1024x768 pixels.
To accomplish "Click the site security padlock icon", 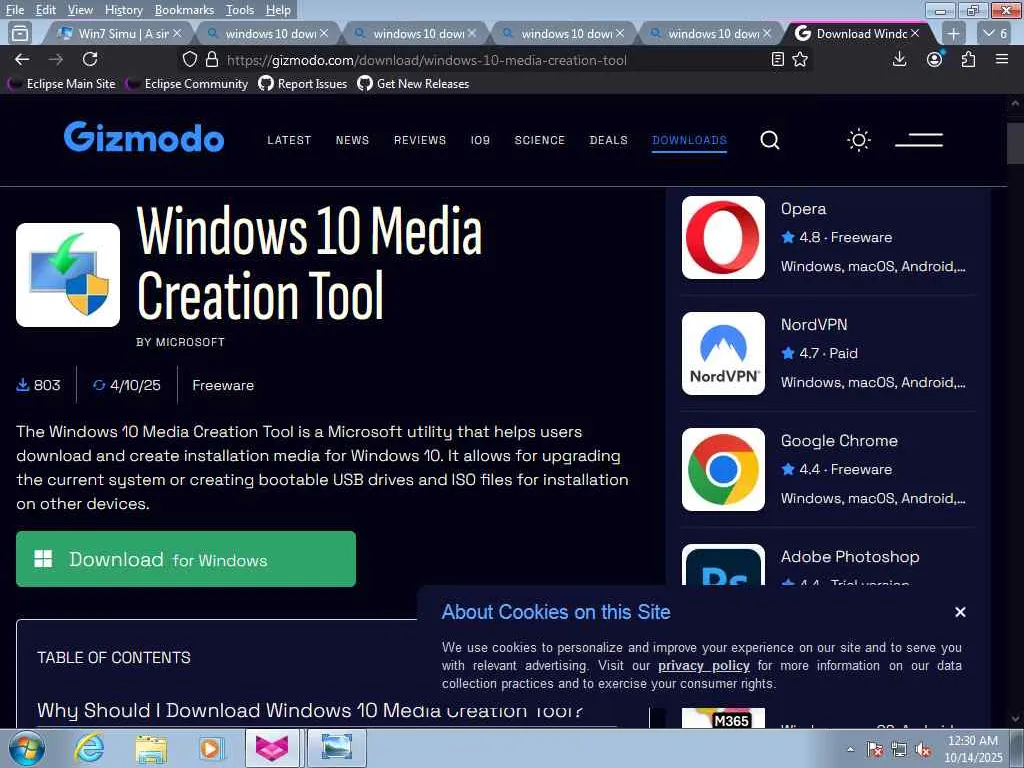I will click(x=212, y=59).
